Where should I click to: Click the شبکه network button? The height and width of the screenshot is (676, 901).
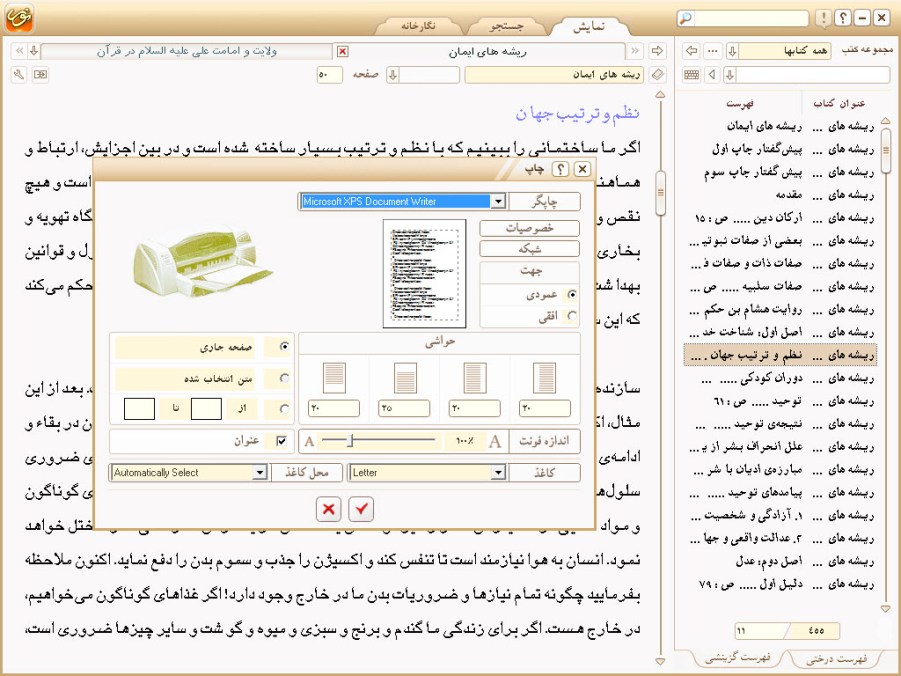[529, 249]
